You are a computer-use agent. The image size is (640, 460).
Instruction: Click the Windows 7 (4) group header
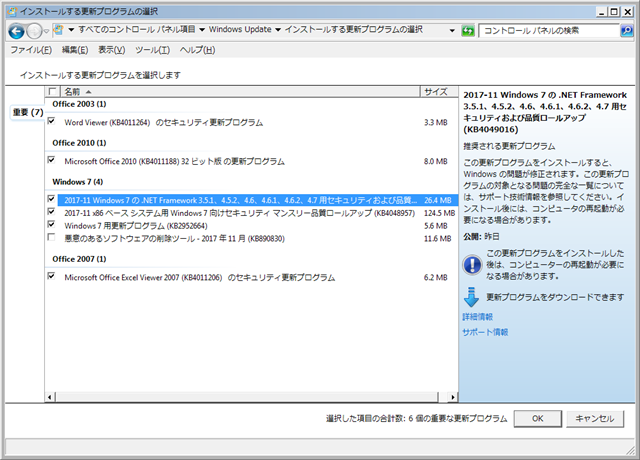point(78,182)
